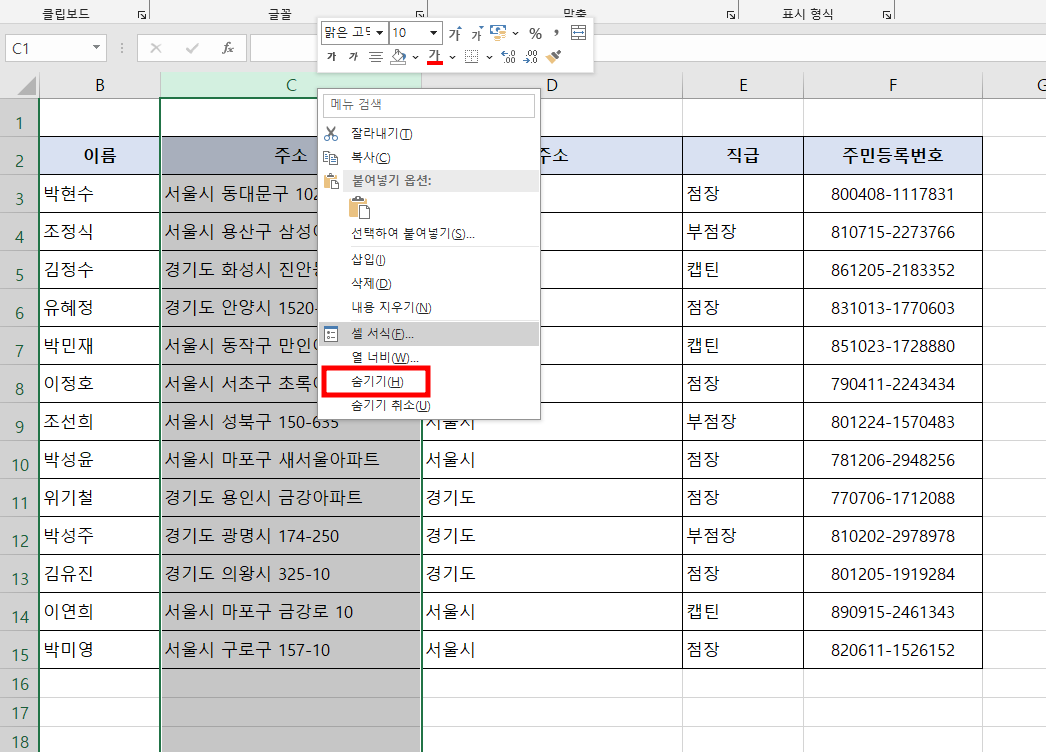Expand the font color dropdown arrow
Screen dimensions: 1046x752
[x=452, y=57]
